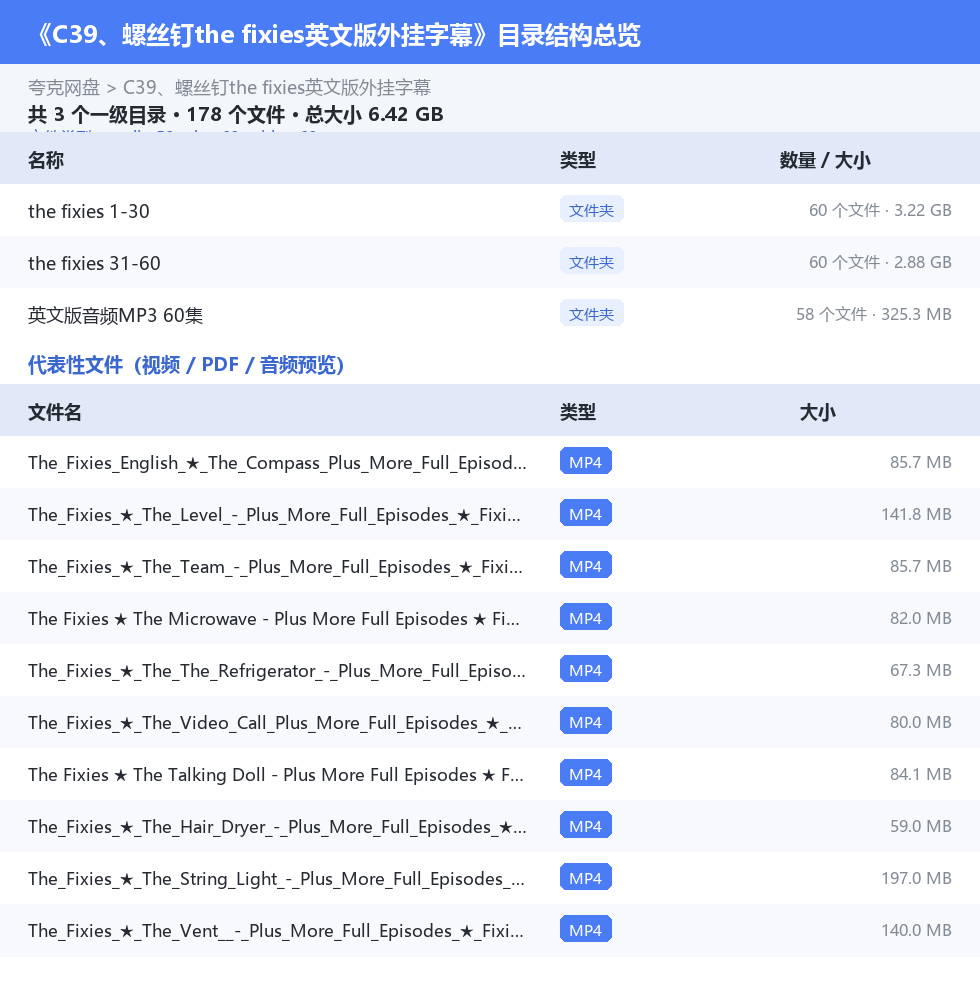This screenshot has height=988, width=980.
Task: Click the page title about C39 the fixies
Action: coord(337,35)
